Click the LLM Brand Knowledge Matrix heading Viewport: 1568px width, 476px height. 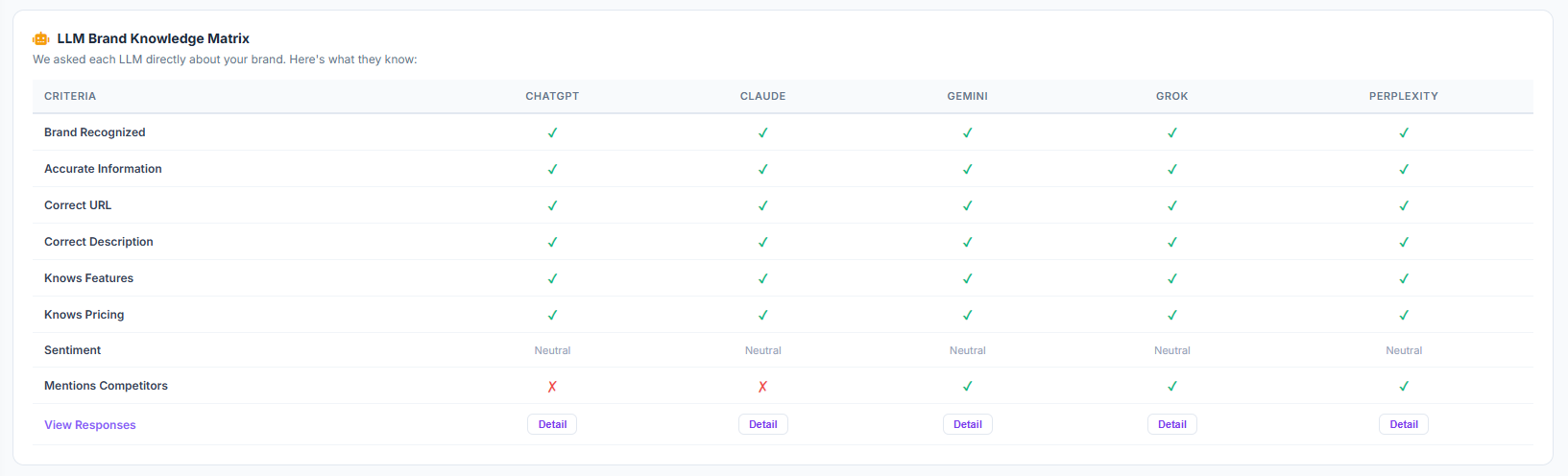click(154, 38)
